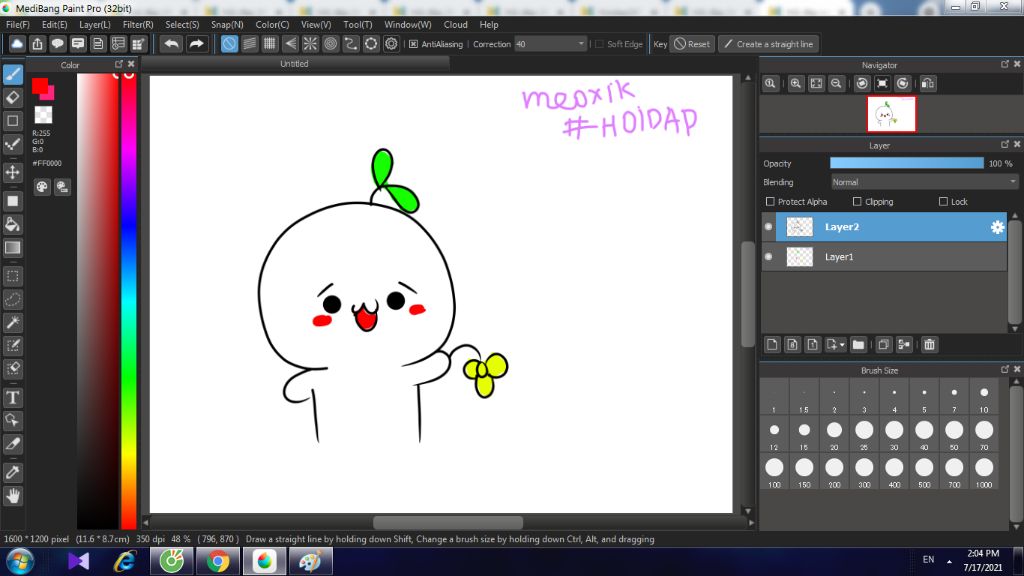Turn snap off using the circle-slash icon
1024x576 pixels.
229,44
